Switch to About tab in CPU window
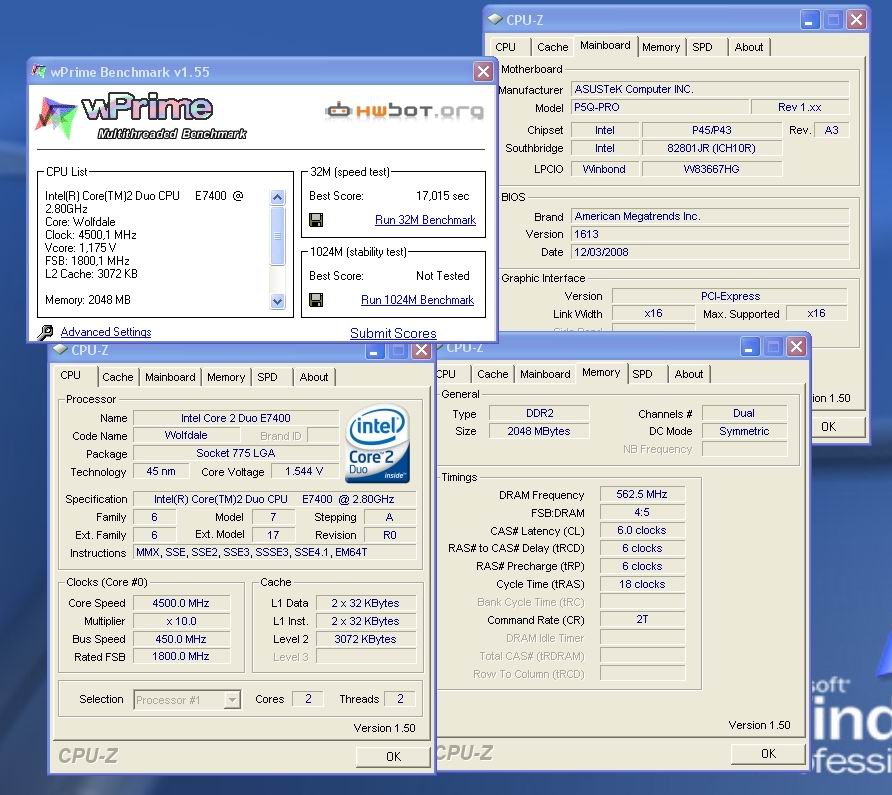This screenshot has width=892, height=795. [313, 377]
